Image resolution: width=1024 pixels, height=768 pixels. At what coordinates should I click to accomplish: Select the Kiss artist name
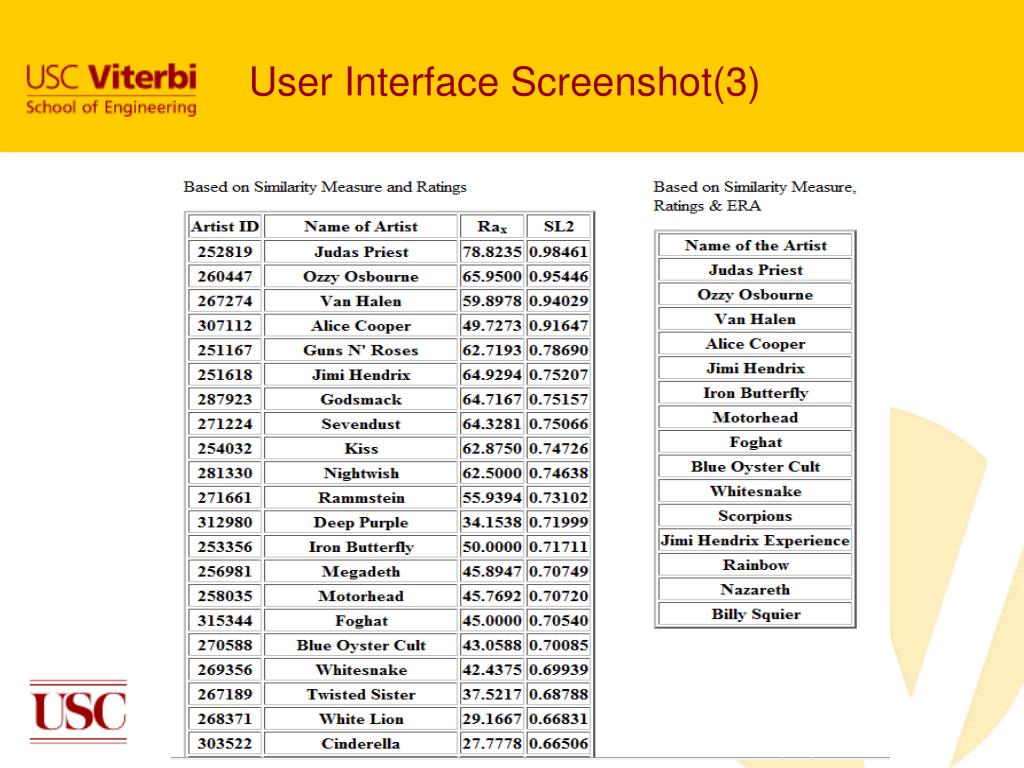[x=360, y=449]
